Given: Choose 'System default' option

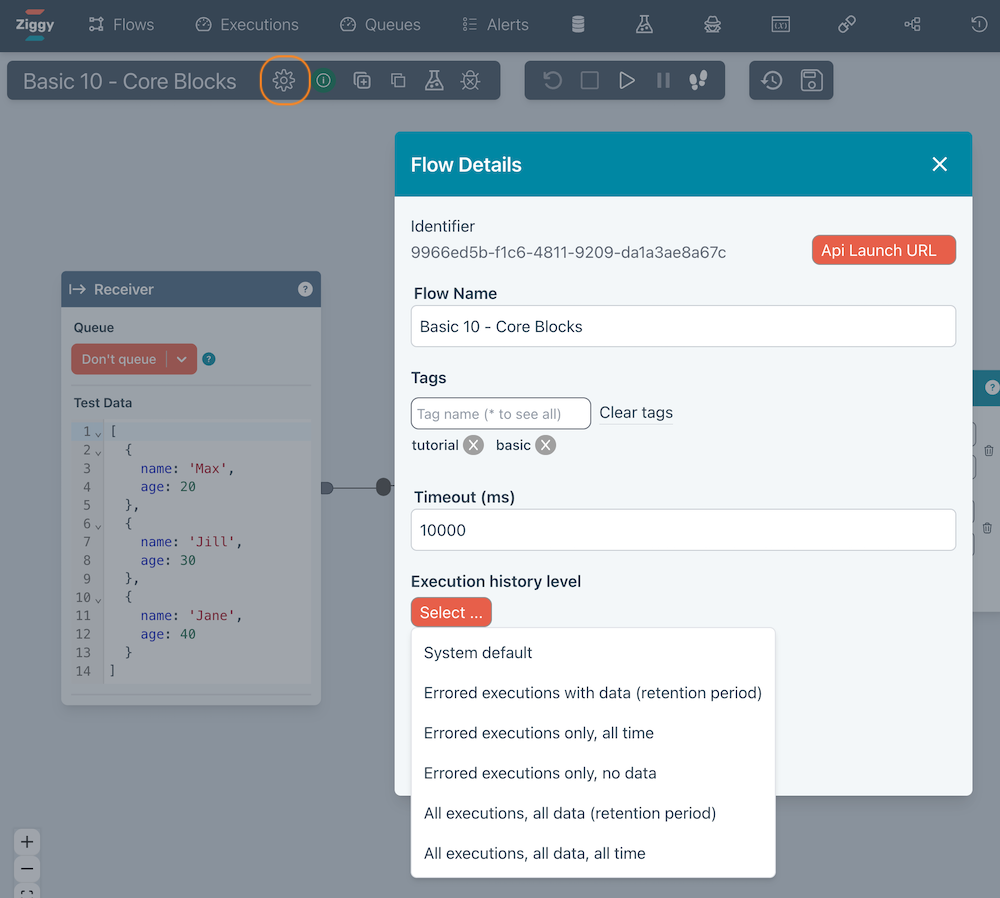Looking at the screenshot, I should [478, 653].
